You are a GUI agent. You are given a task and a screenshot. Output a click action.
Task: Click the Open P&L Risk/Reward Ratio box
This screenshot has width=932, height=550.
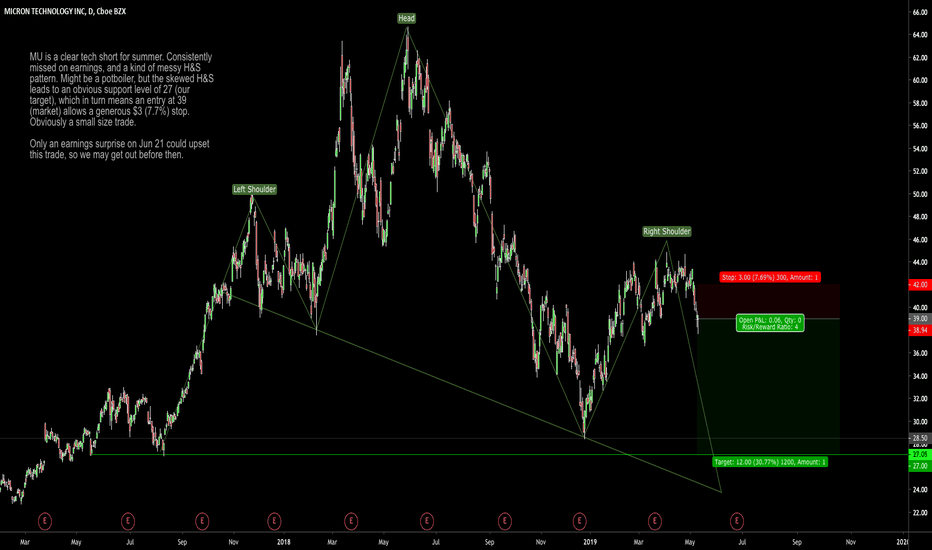[770, 323]
